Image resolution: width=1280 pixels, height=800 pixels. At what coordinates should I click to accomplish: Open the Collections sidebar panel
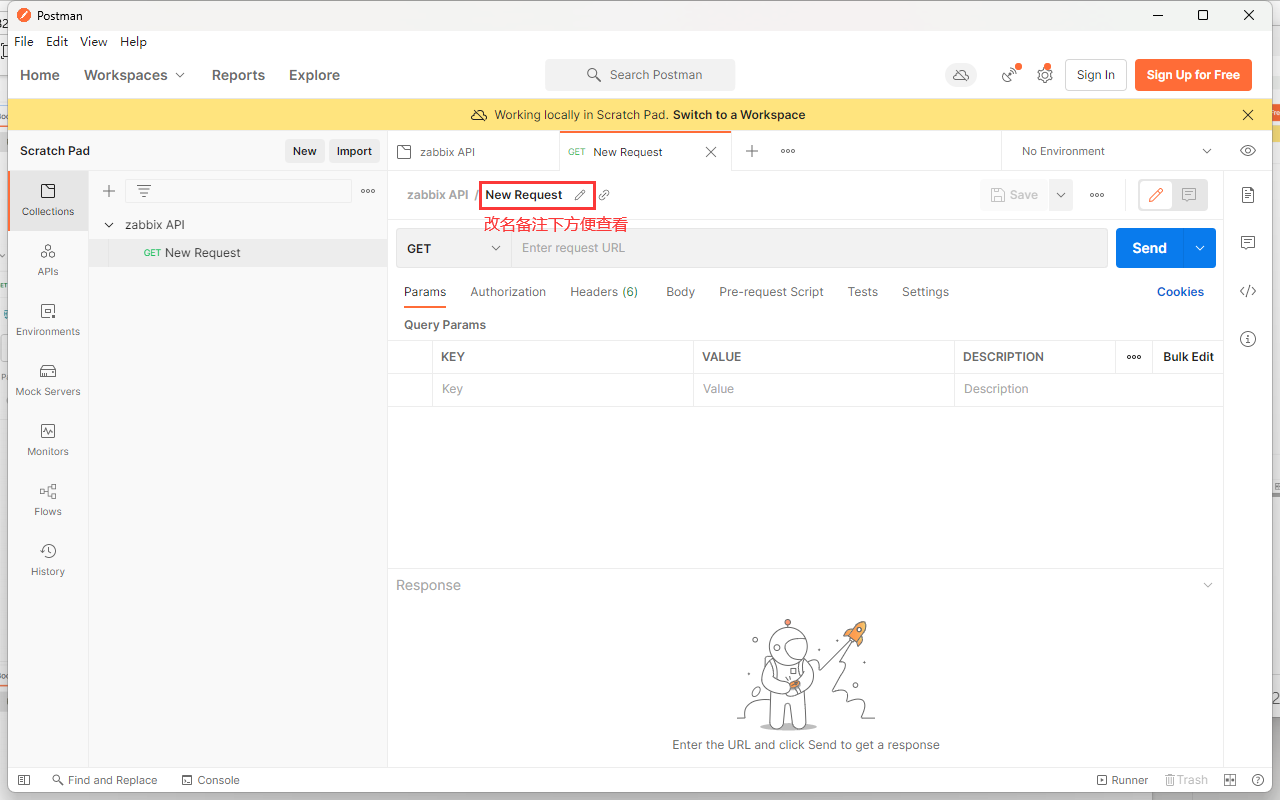[48, 200]
